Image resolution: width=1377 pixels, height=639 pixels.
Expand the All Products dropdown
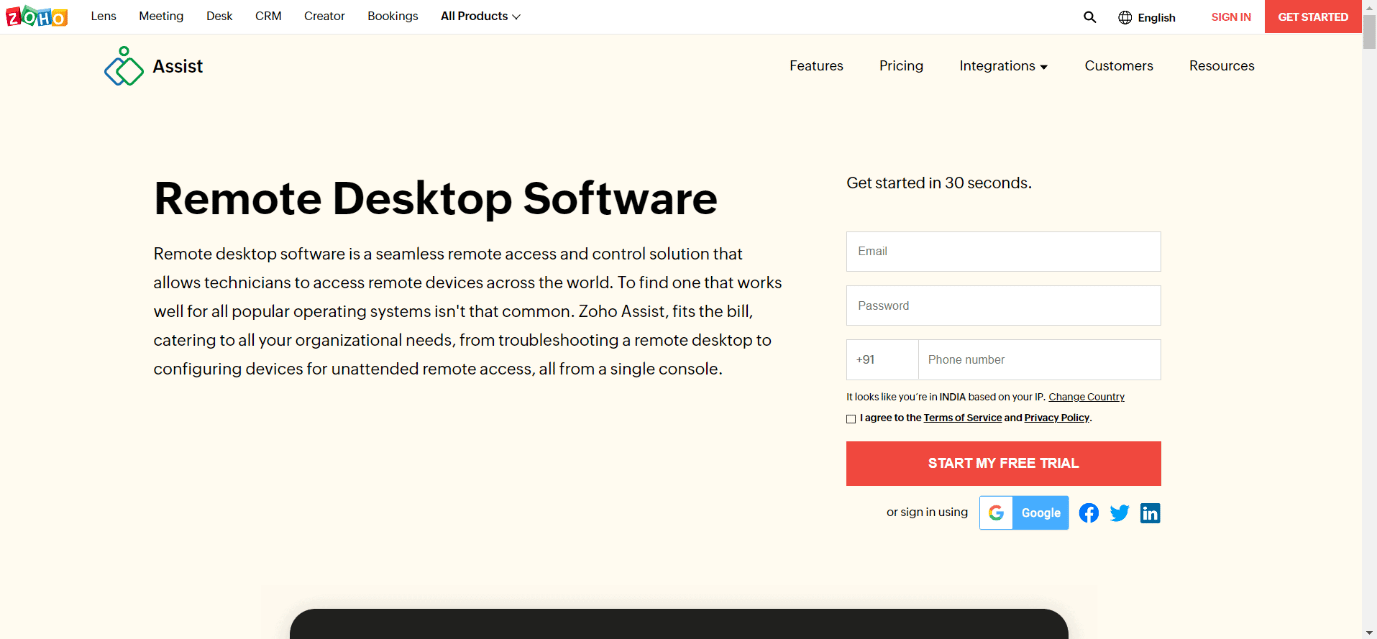(480, 16)
